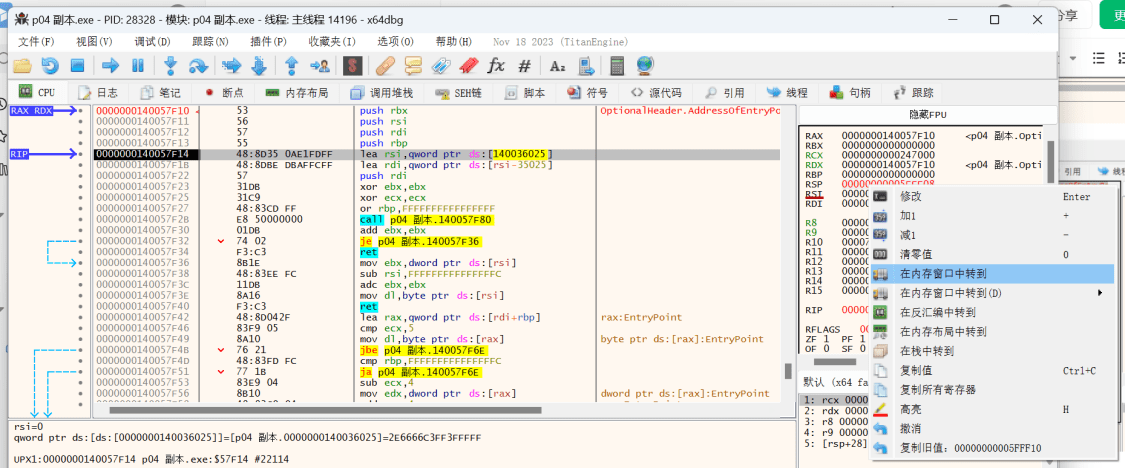Choose 加1 in the context menu
The width and height of the screenshot is (1125, 468).
[x=992, y=215]
